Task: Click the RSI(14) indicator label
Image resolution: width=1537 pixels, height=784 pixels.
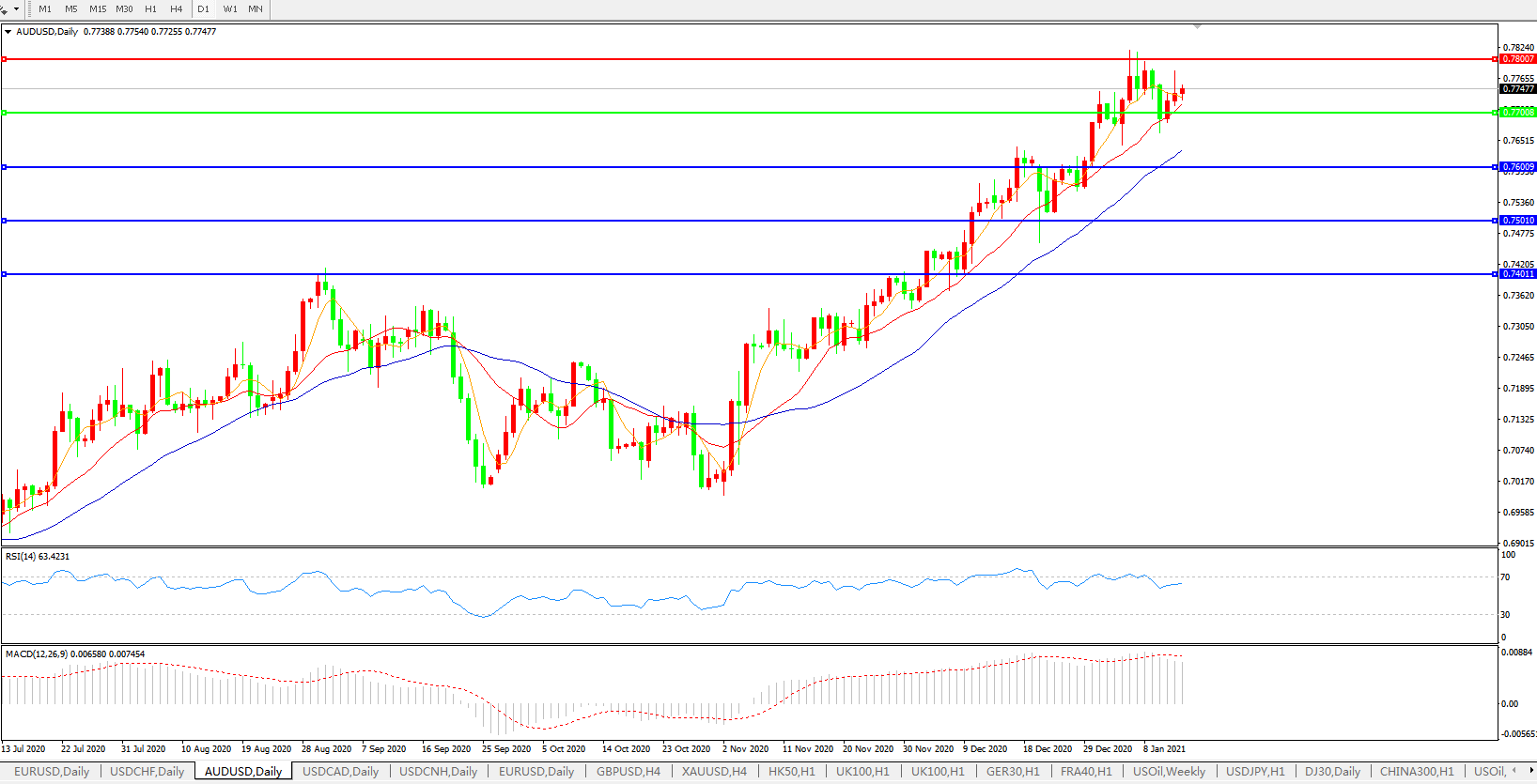Action: pyautogui.click(x=38, y=557)
